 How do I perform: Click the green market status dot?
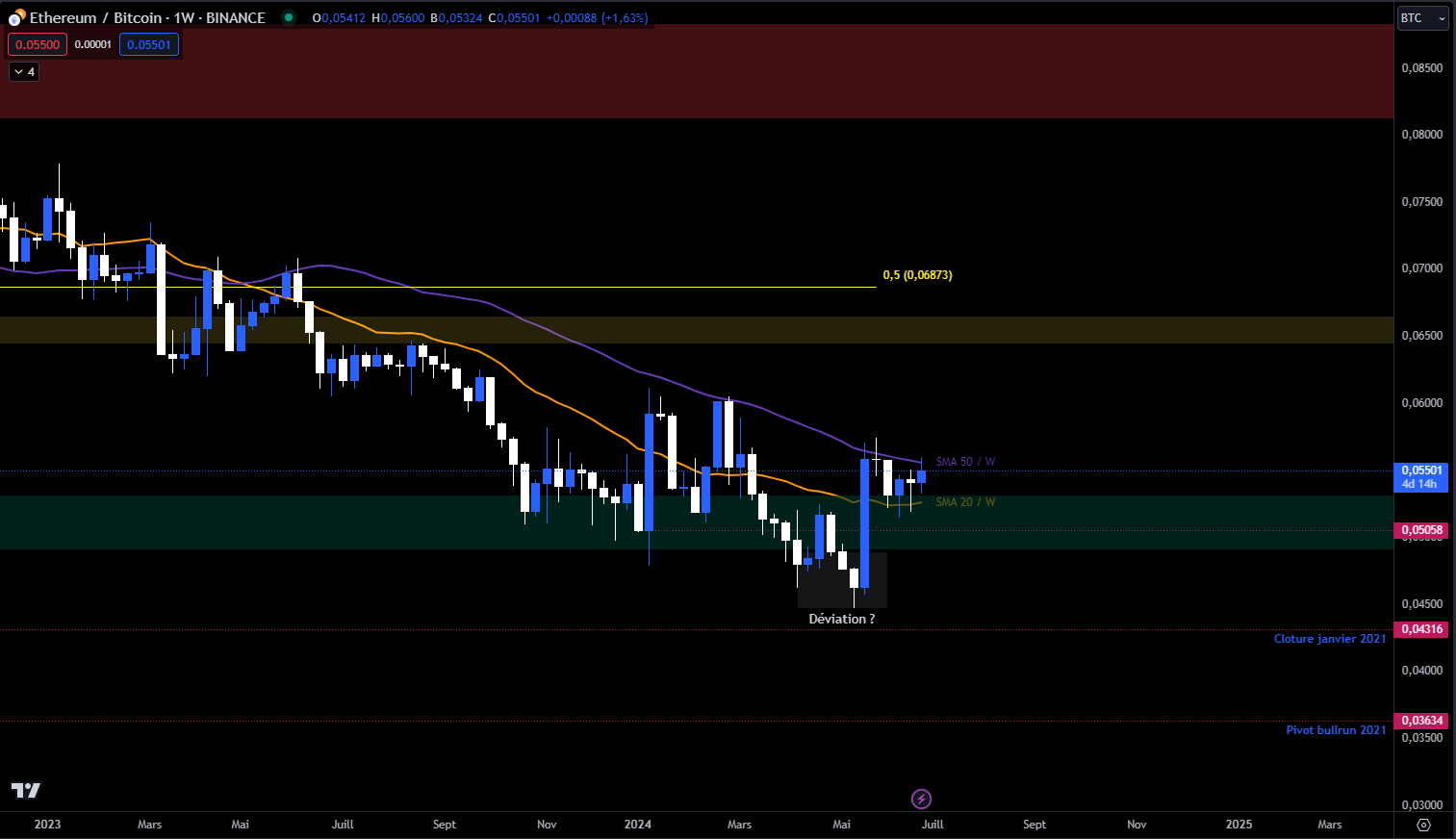coord(287,17)
